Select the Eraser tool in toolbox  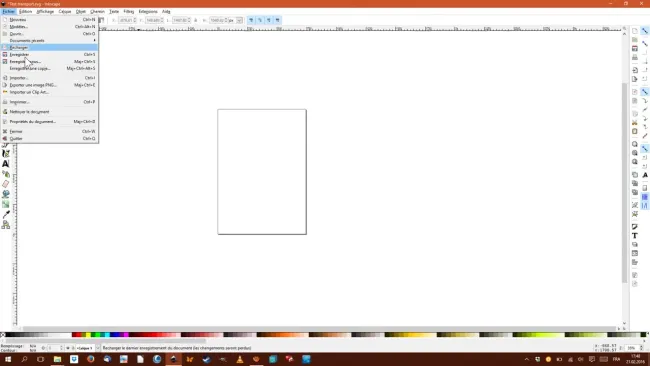click(x=6, y=184)
